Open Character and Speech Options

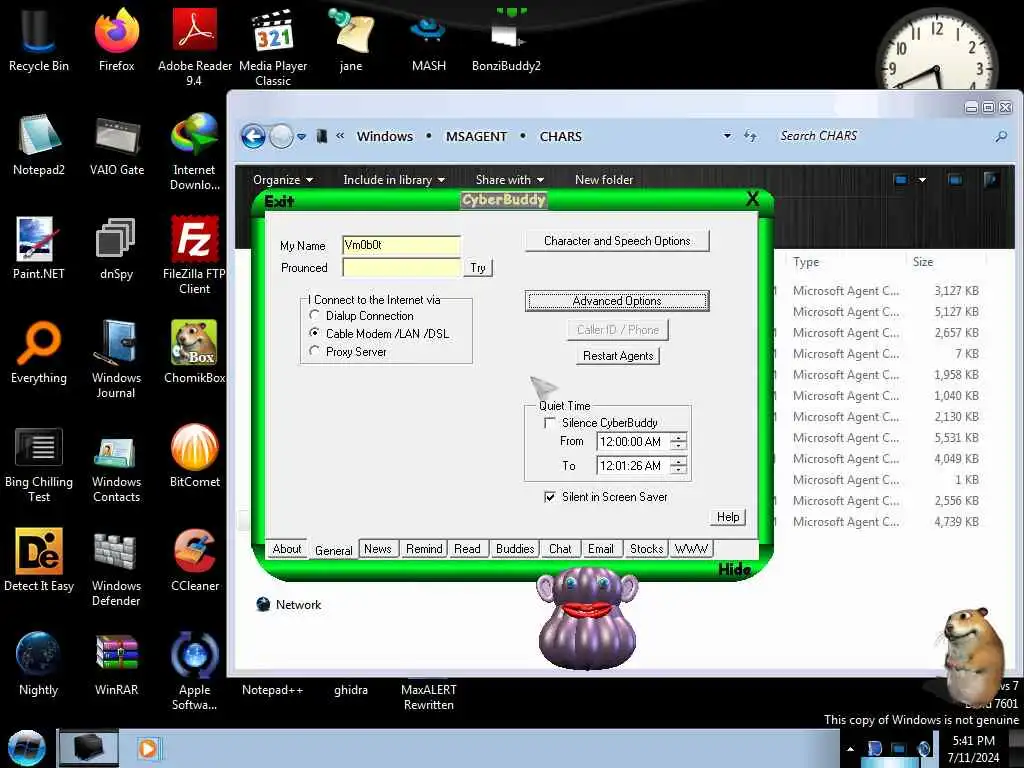617,241
